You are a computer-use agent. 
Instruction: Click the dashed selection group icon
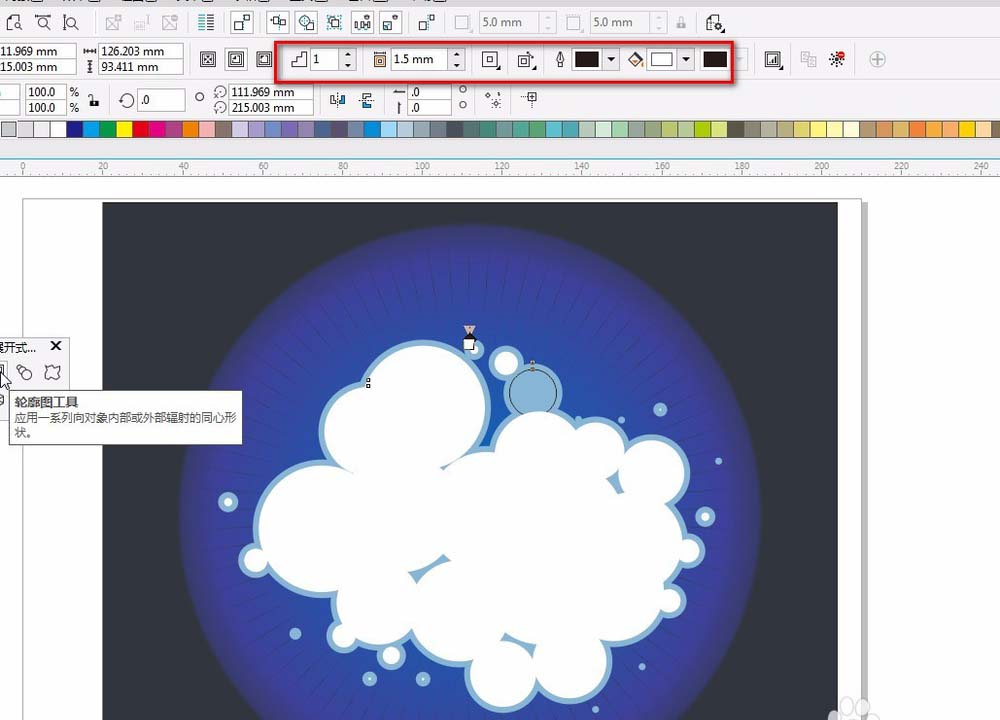tap(334, 24)
